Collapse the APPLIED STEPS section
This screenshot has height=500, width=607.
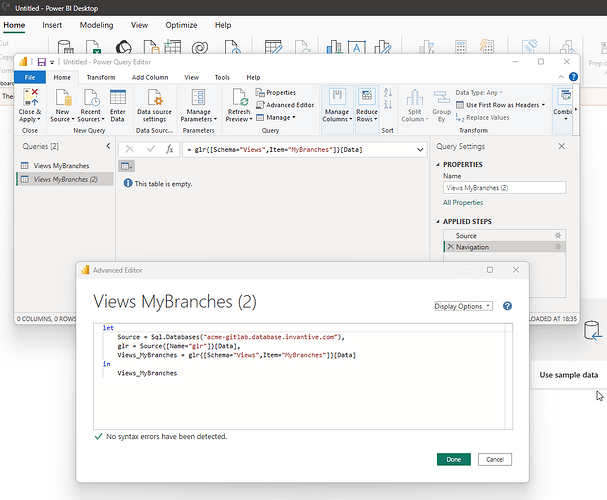[x=438, y=221]
